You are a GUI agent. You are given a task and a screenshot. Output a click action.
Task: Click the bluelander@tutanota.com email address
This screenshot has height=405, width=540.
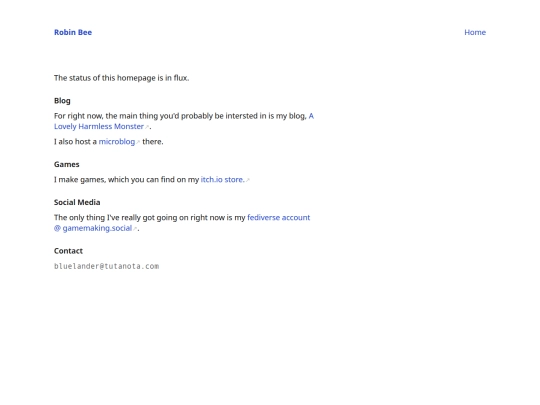[106, 266]
